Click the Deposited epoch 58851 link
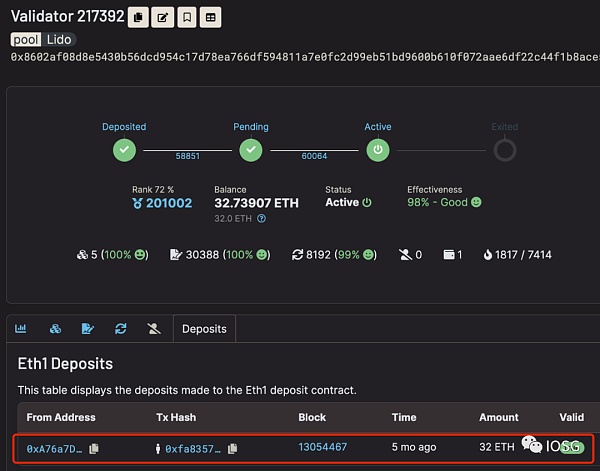Screen dimensions: 600x471 click(187, 157)
